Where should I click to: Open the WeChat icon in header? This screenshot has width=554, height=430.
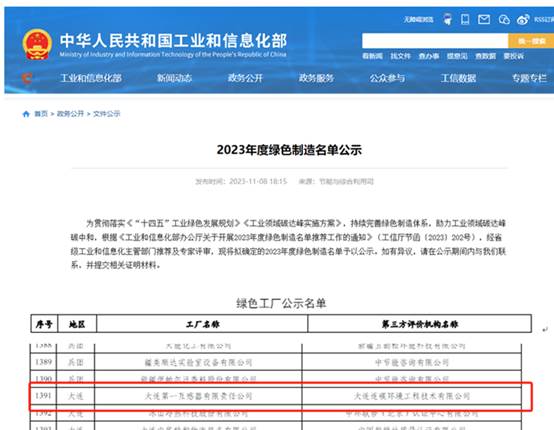click(504, 19)
